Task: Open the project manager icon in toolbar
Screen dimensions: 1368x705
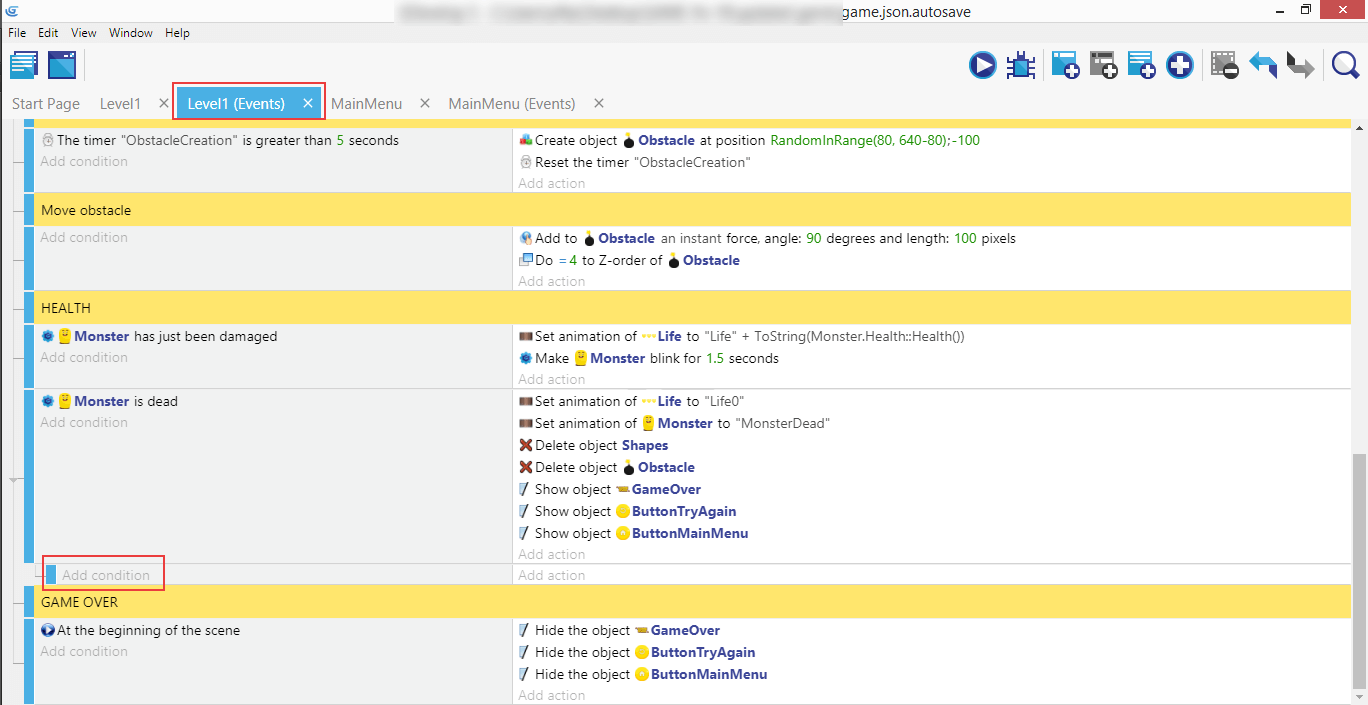Action: pos(24,66)
